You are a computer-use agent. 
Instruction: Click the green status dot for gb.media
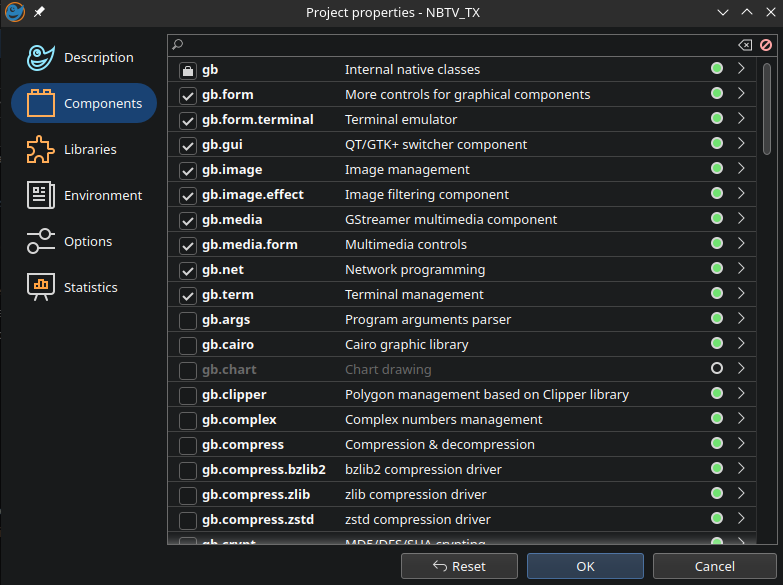point(717,219)
